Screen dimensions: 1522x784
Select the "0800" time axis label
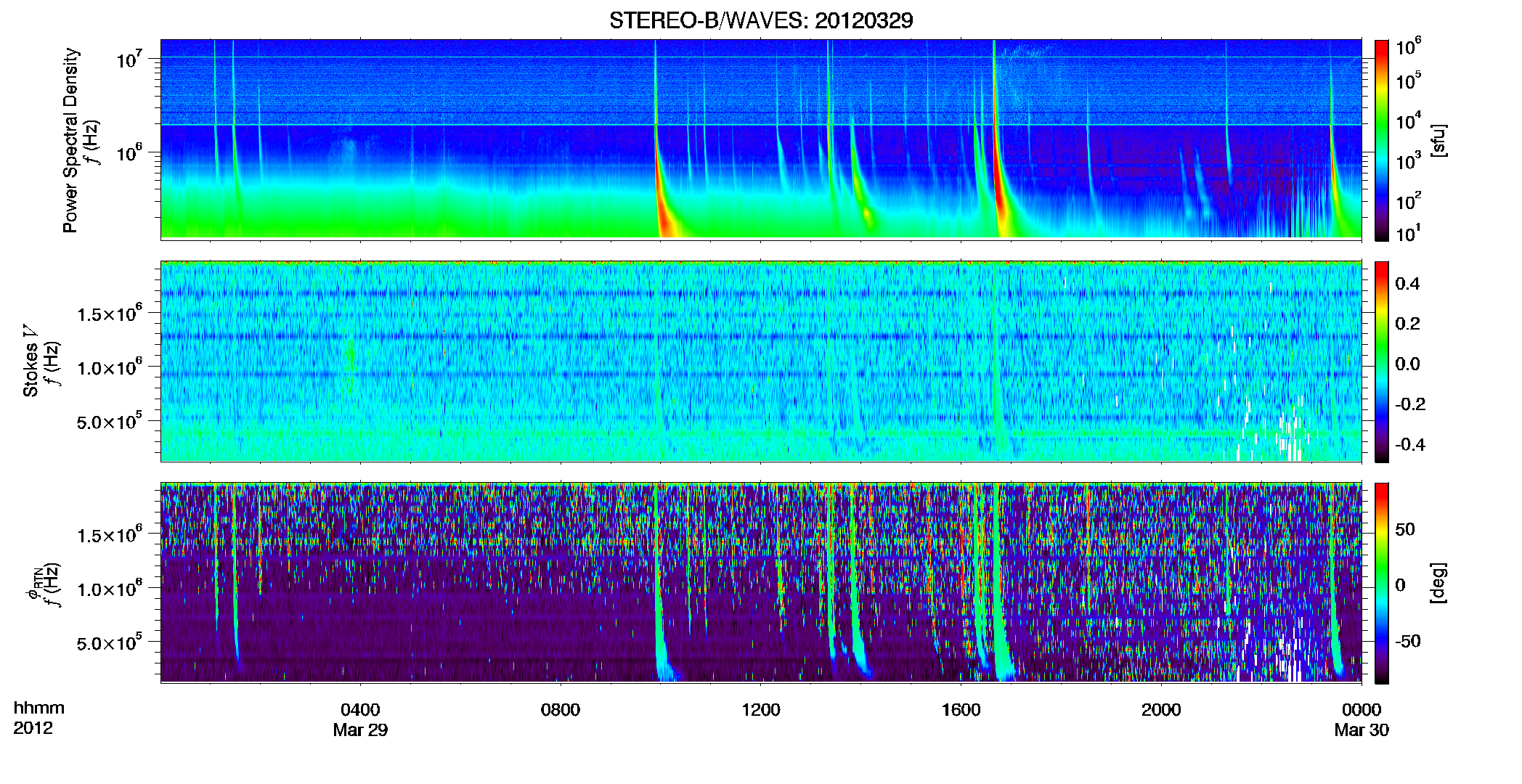(x=561, y=709)
